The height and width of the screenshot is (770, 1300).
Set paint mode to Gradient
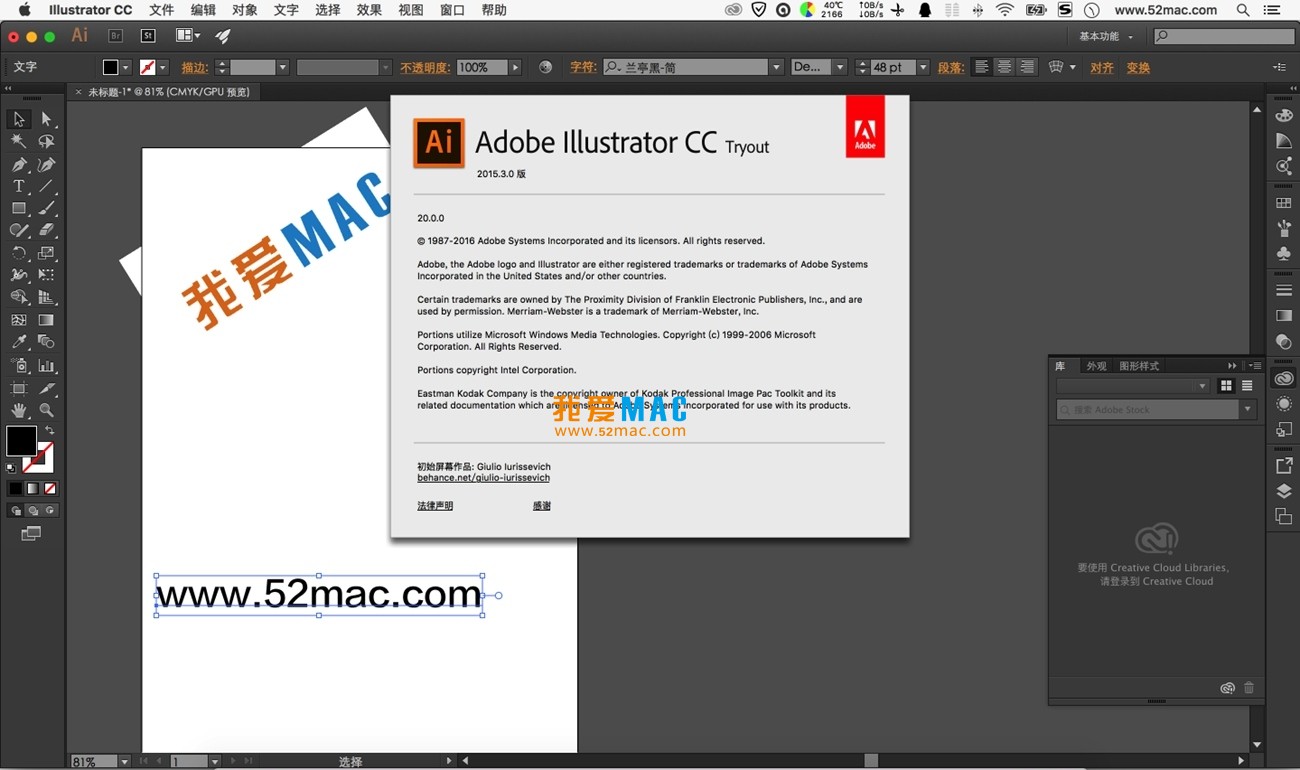tap(32, 489)
